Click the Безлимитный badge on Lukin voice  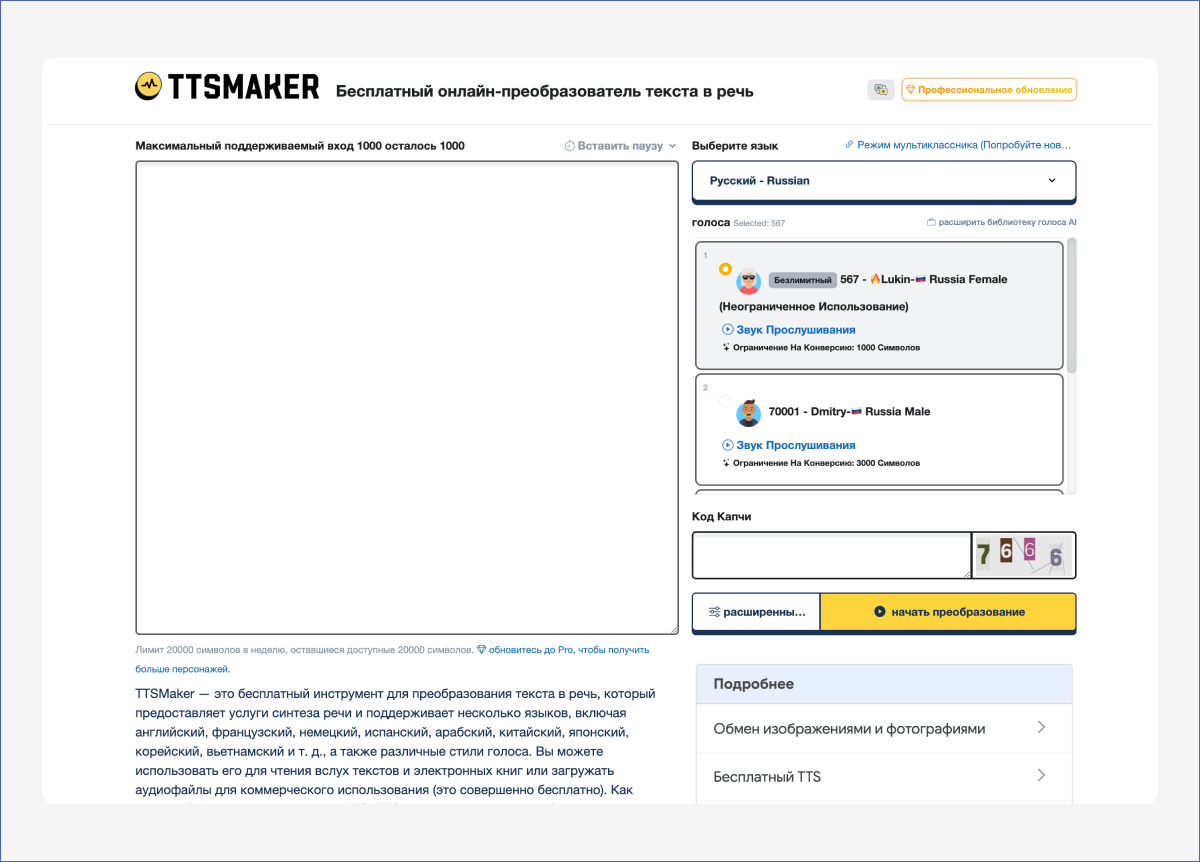click(802, 280)
